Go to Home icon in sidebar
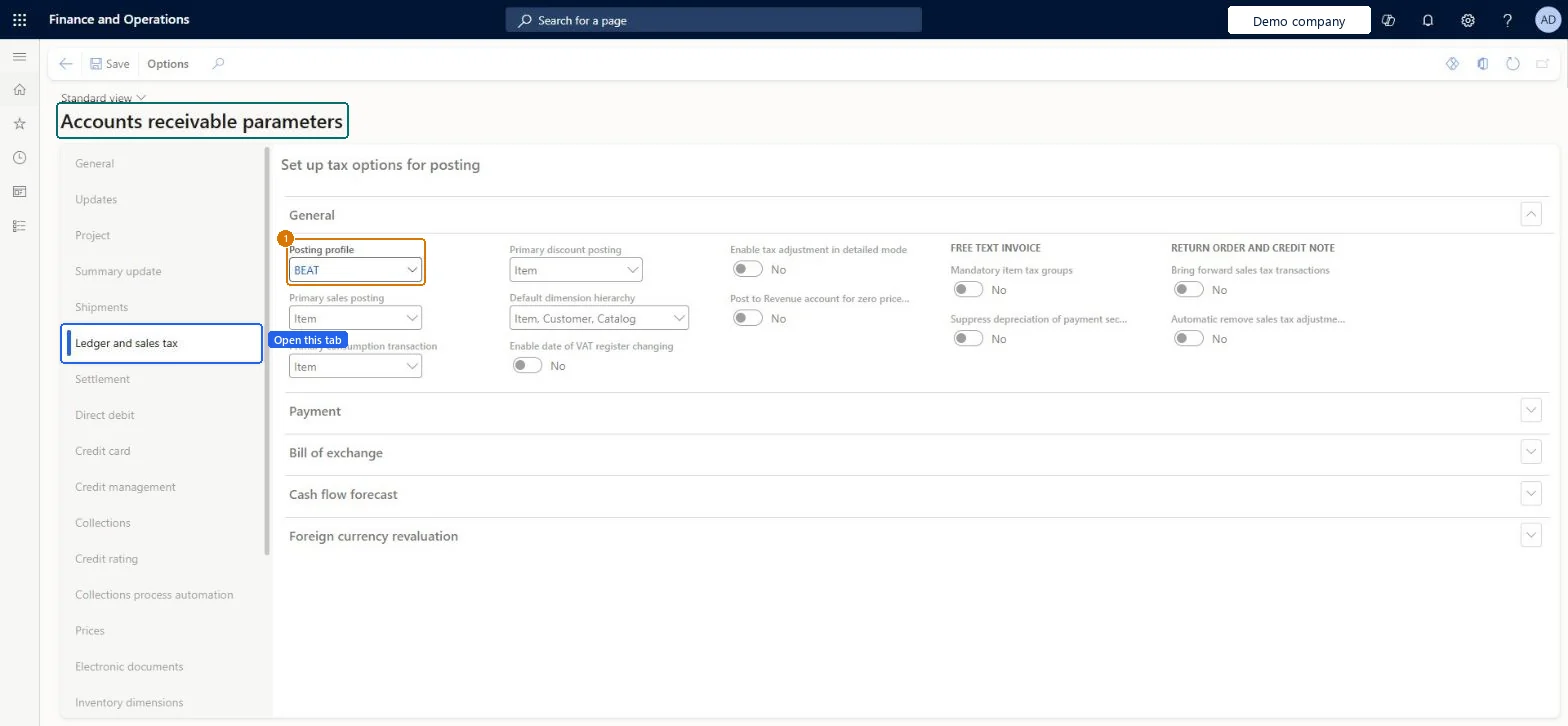Image resolution: width=1568 pixels, height=726 pixels. (x=19, y=90)
